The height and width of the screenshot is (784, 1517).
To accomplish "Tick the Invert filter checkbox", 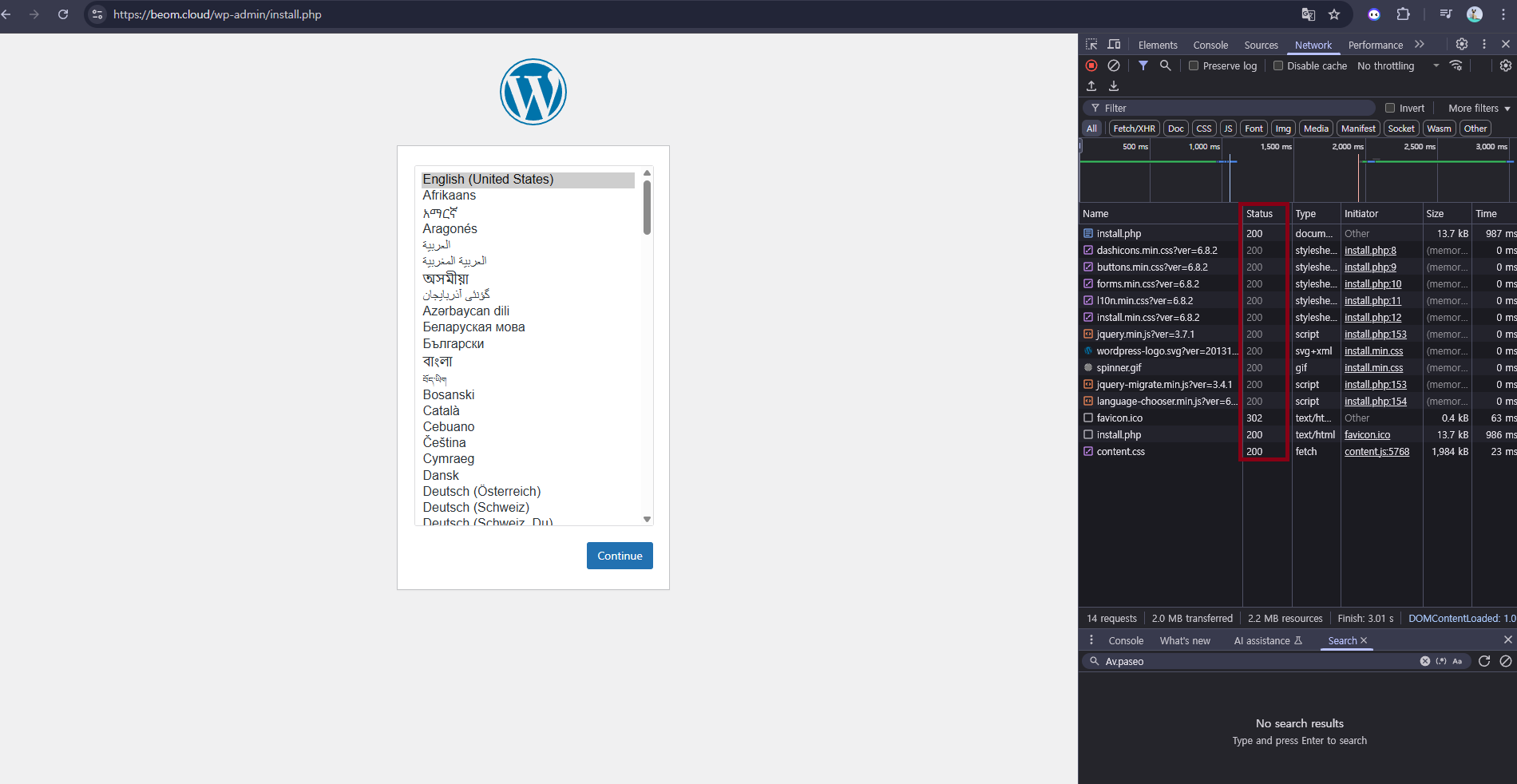I will [1390, 108].
